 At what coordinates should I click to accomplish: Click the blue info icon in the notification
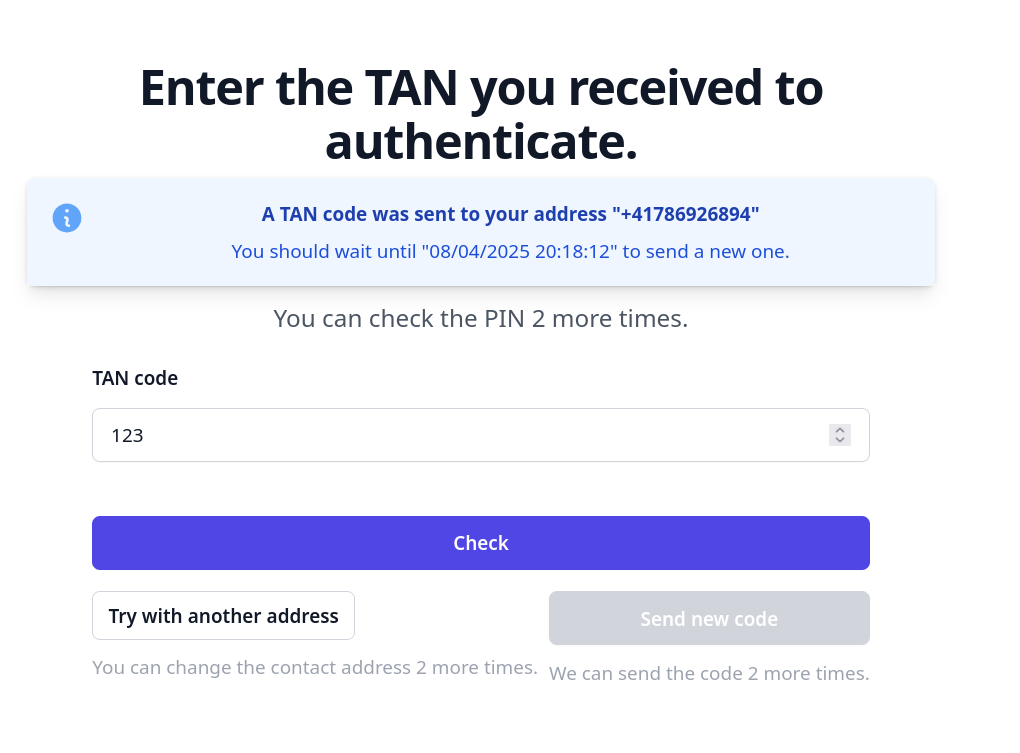coord(67,218)
